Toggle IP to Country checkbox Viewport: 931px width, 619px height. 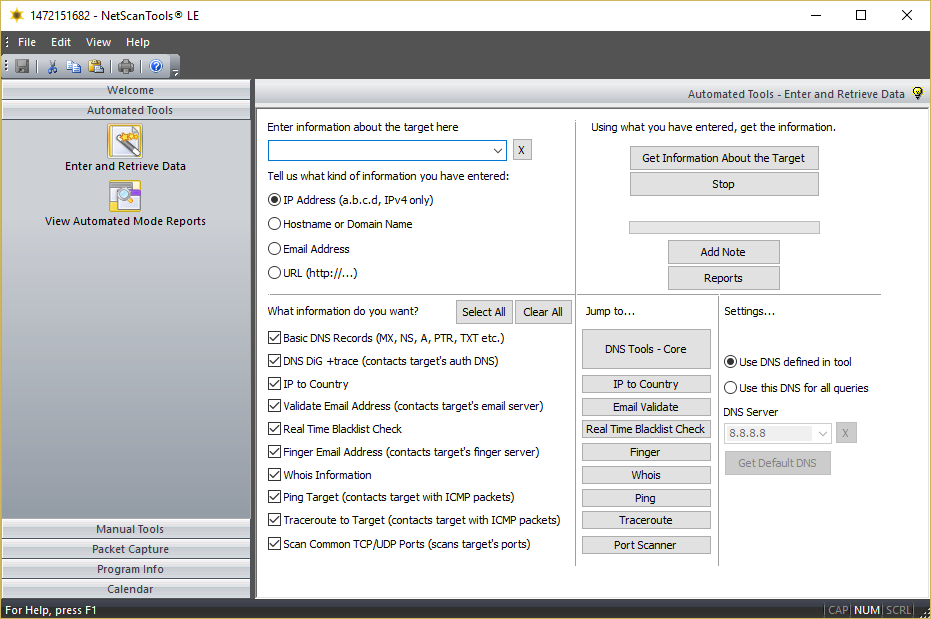tap(274, 384)
